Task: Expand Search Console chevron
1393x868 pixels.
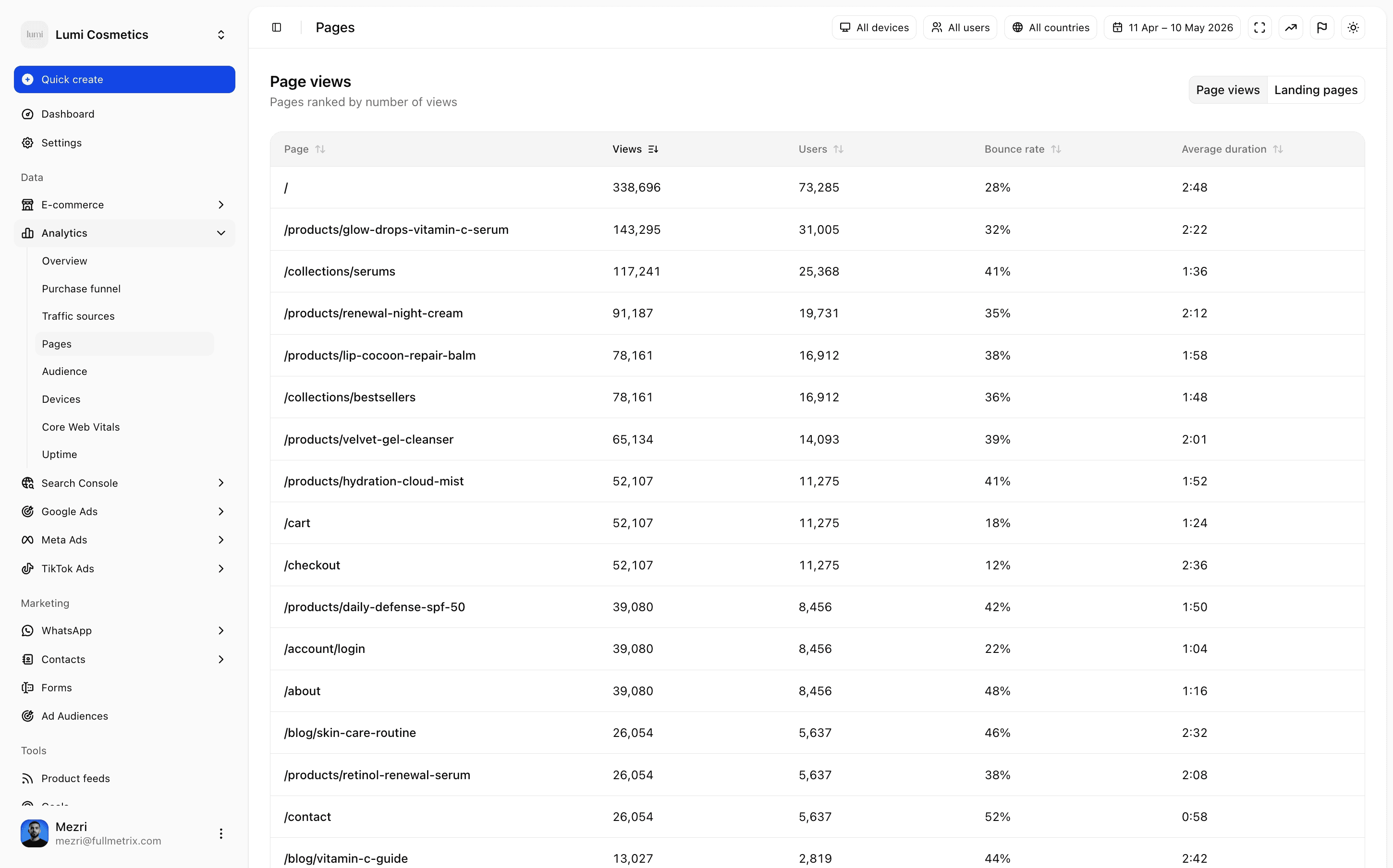Action: 221,483
